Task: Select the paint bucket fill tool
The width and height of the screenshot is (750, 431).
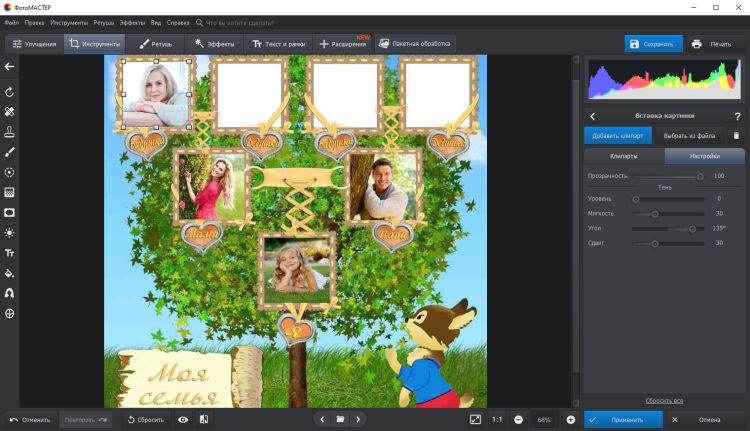Action: (x=9, y=273)
